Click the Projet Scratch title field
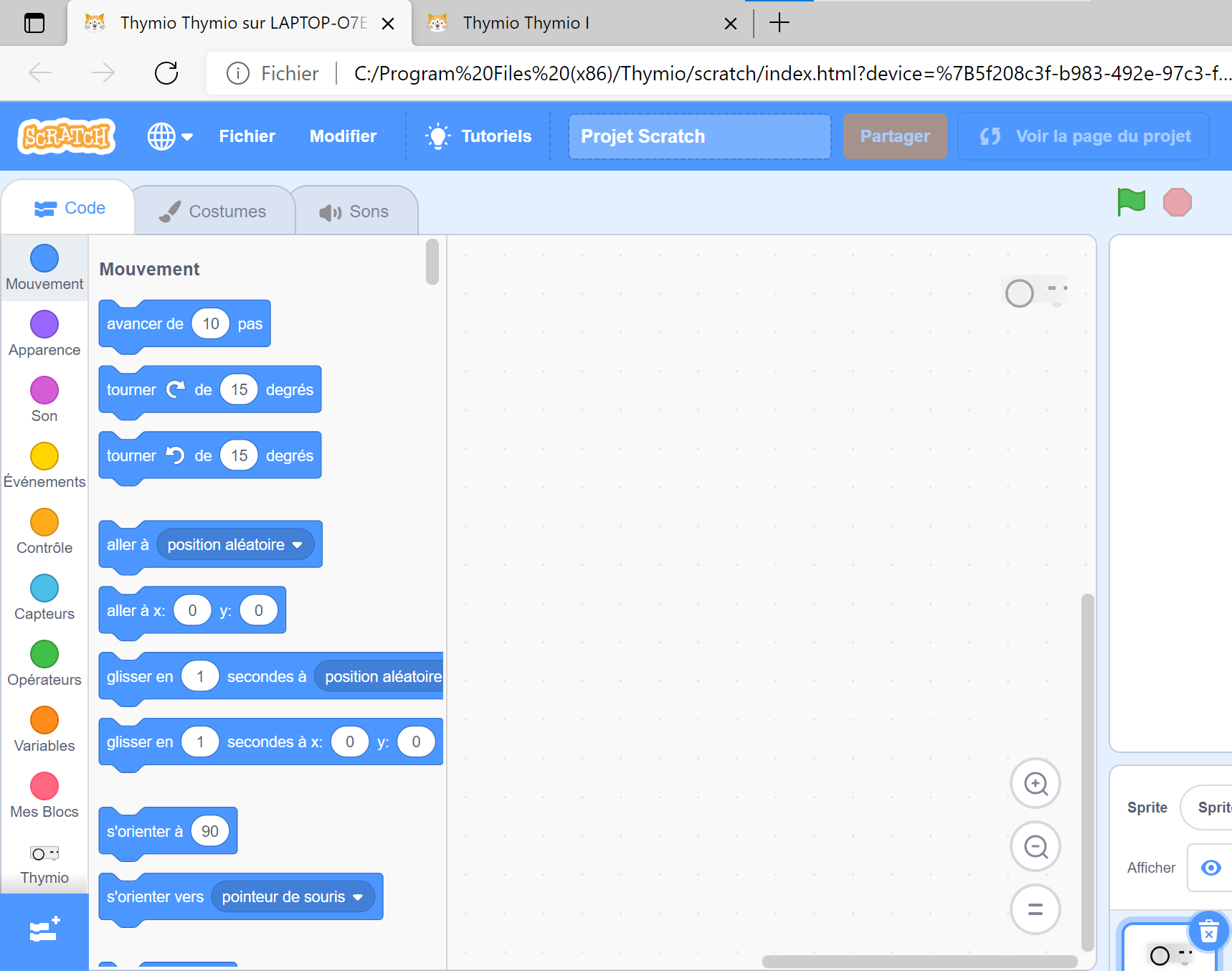The image size is (1232, 971). pos(700,136)
